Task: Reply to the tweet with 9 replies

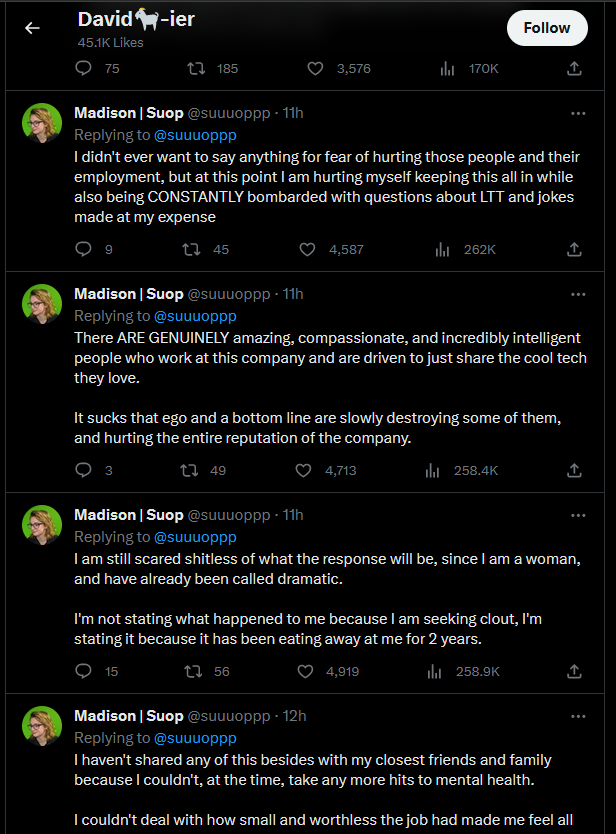Action: [83, 249]
